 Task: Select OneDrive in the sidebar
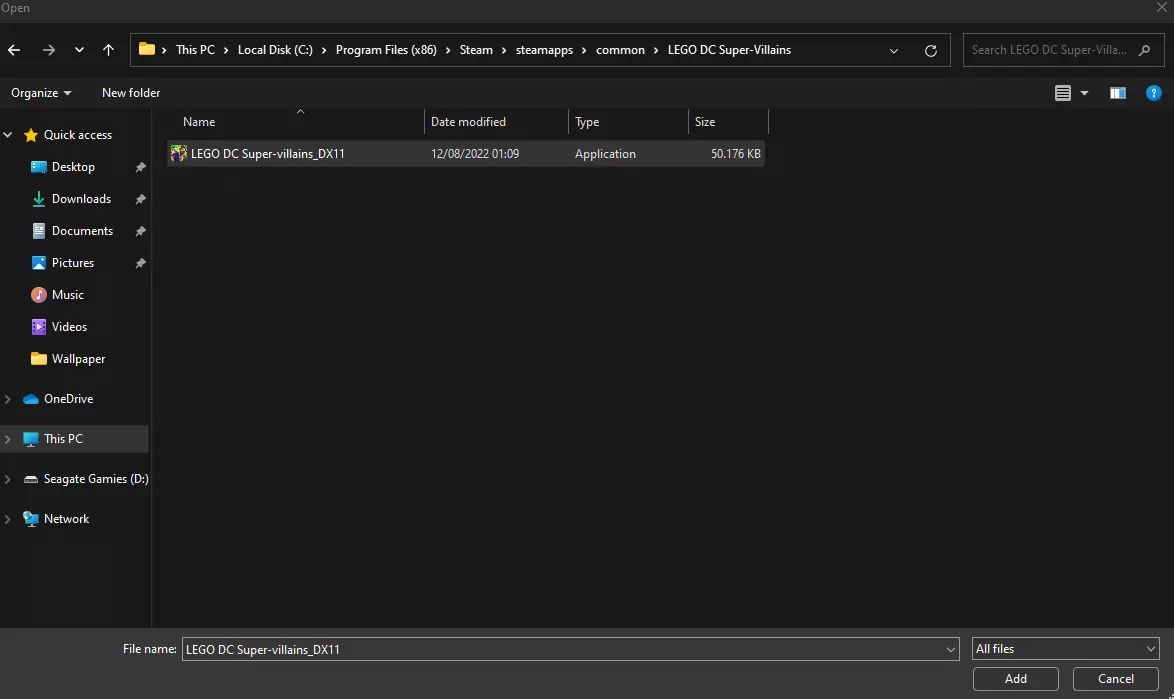click(68, 399)
